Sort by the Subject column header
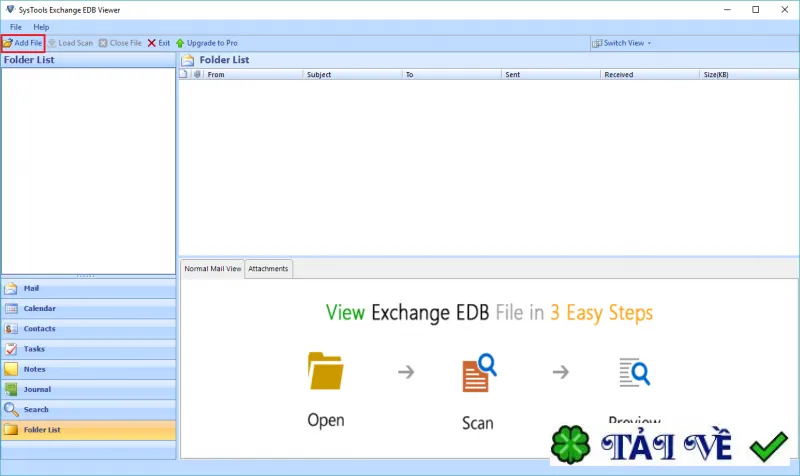 [x=353, y=74]
